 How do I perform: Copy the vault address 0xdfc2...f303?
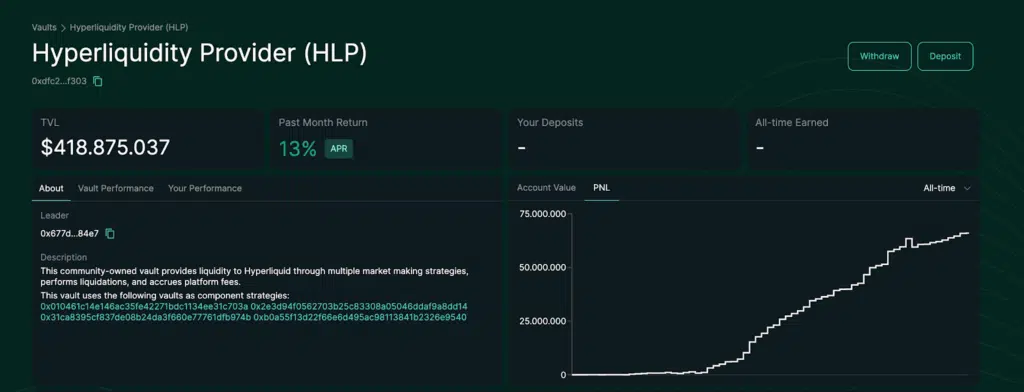click(x=98, y=82)
